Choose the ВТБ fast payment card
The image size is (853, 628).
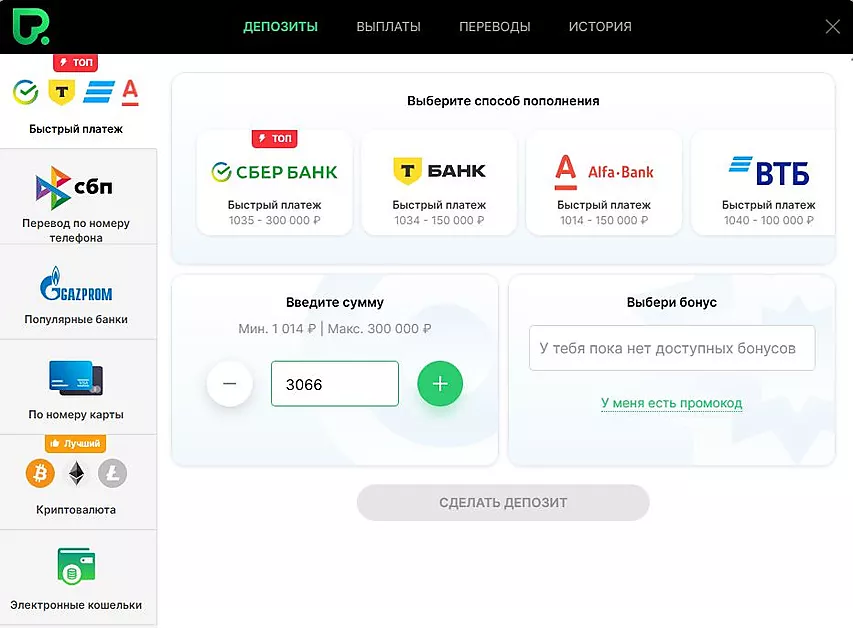[764, 183]
